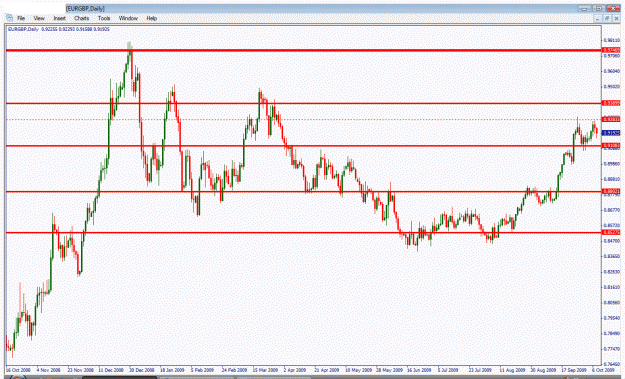Open the Window menu

click(x=128, y=18)
